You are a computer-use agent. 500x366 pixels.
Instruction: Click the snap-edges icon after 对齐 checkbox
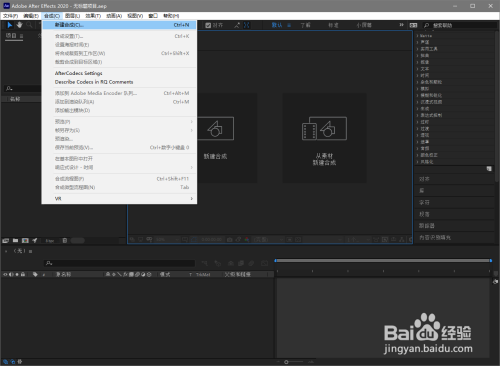pyautogui.click(x=237, y=25)
